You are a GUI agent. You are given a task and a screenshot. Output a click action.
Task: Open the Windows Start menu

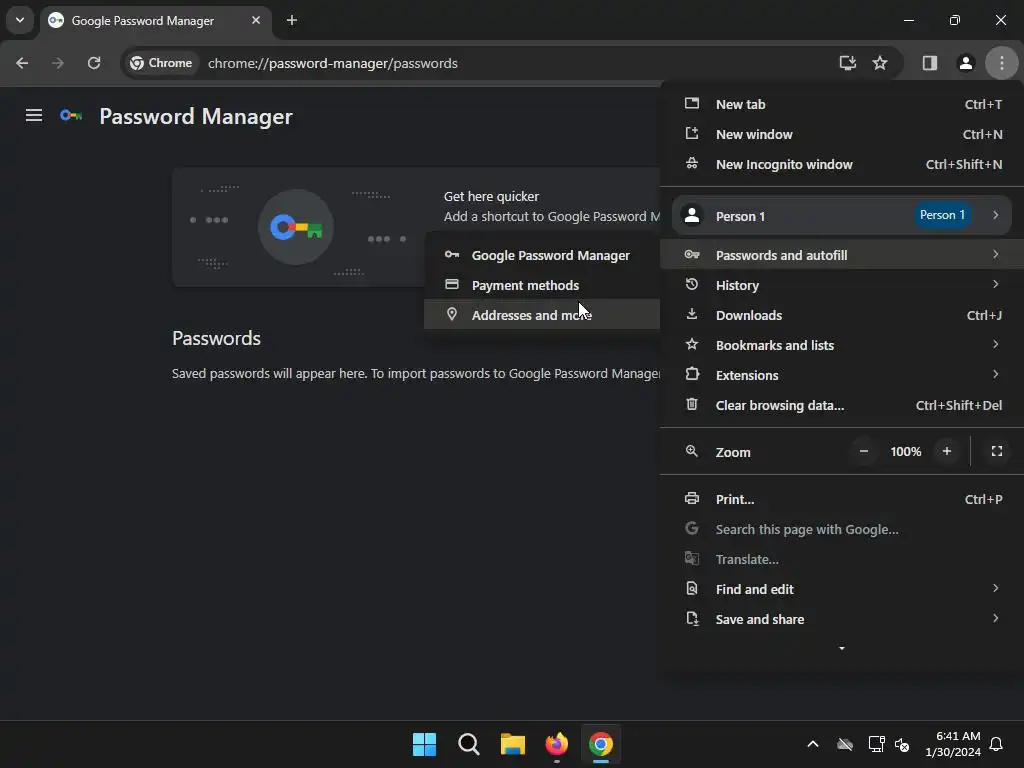click(x=424, y=744)
